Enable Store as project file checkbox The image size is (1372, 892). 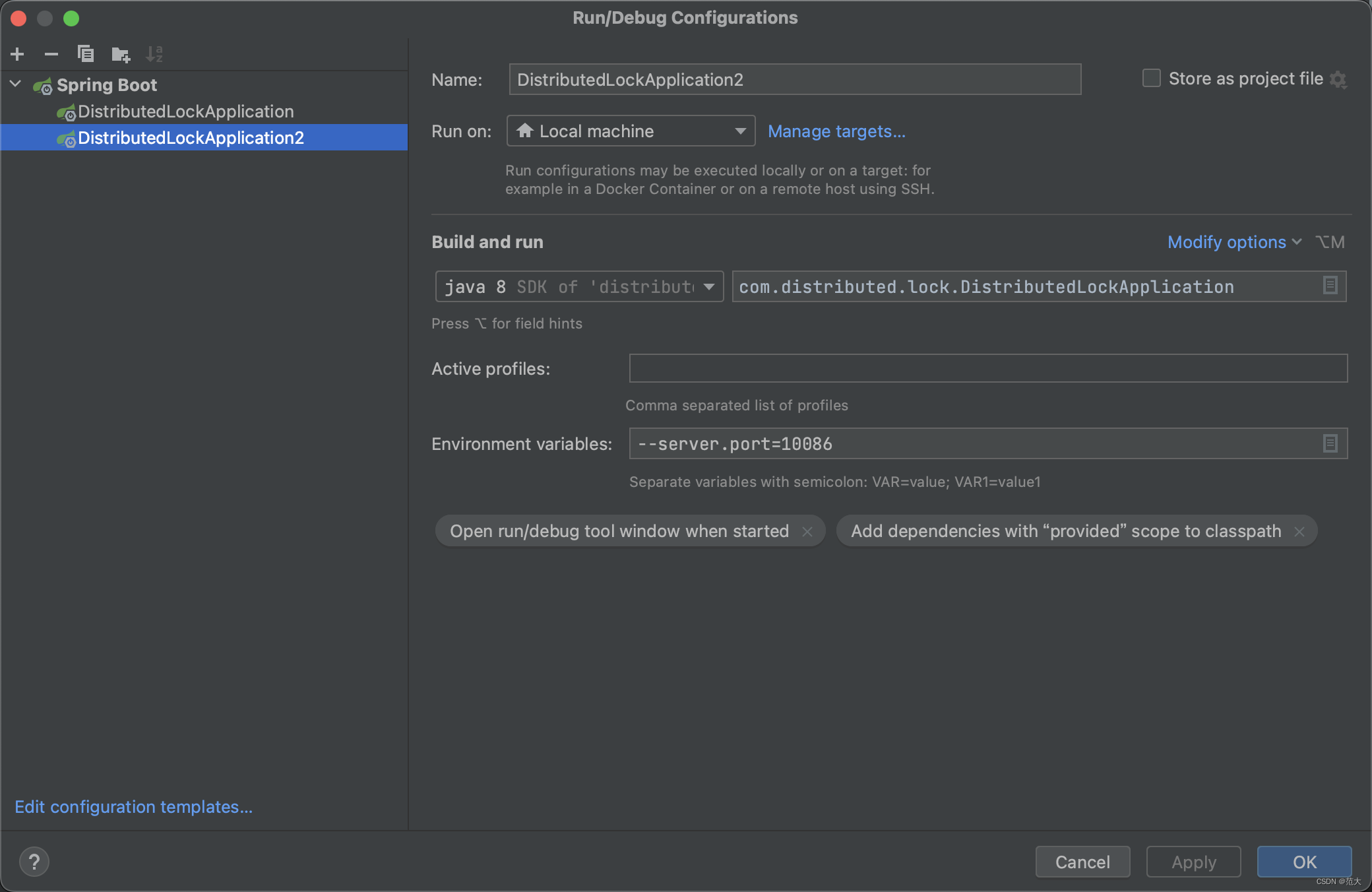point(1152,79)
